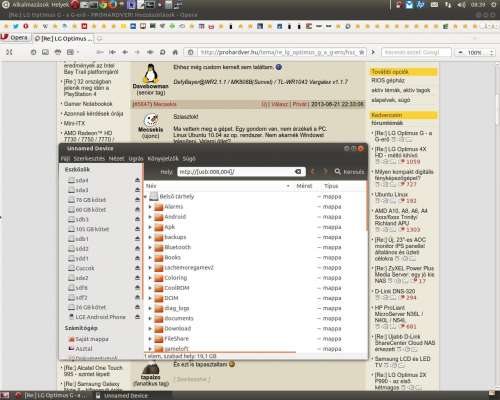Open the network indicator in system tray
The height and width of the screenshot is (400, 500).
click(448, 5)
